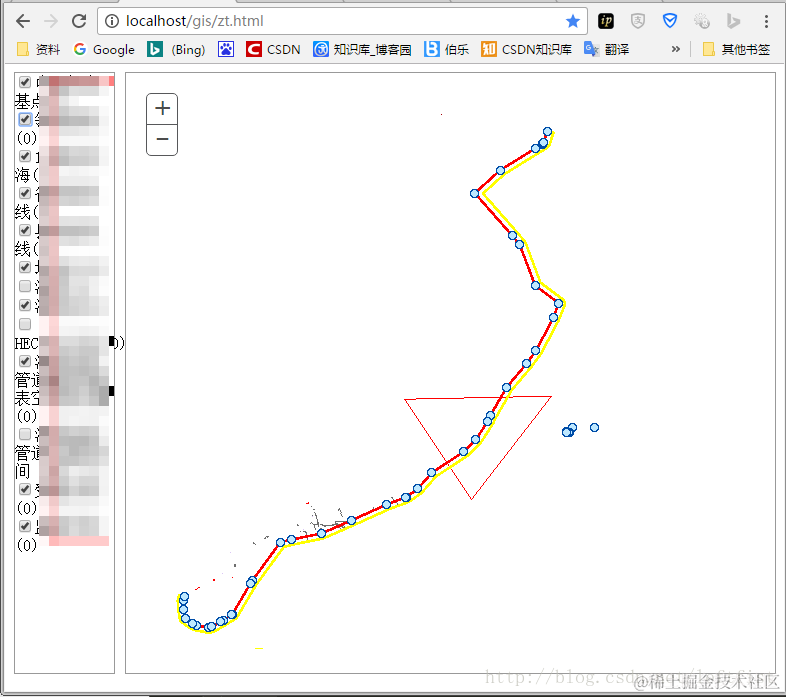
Task: Open the CSDN bookmark
Action: click(x=273, y=49)
